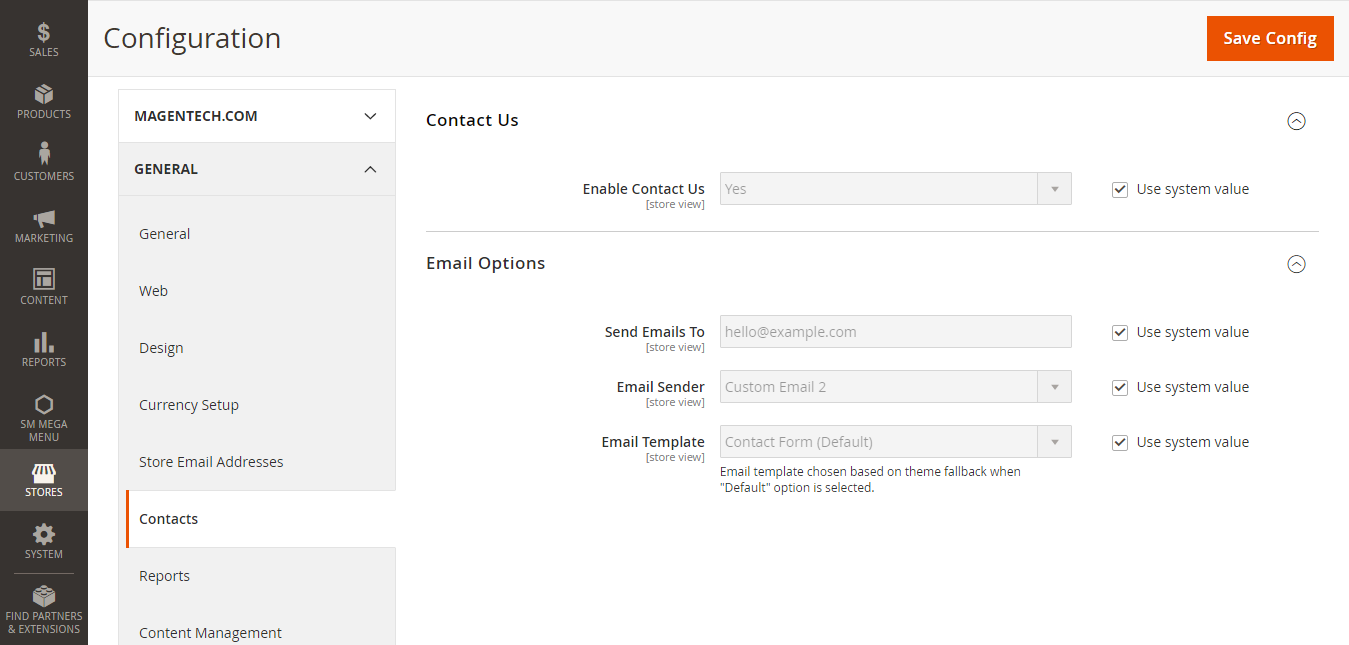Select the Contacts tab

pyautogui.click(x=261, y=519)
